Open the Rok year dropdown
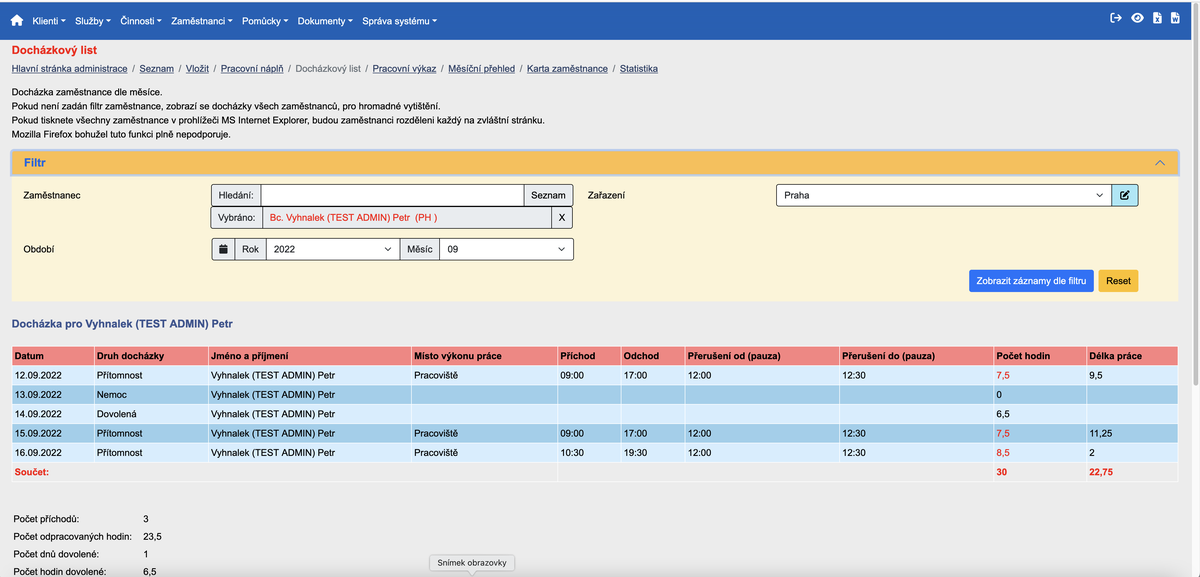The width and height of the screenshot is (1200, 577). [330, 249]
